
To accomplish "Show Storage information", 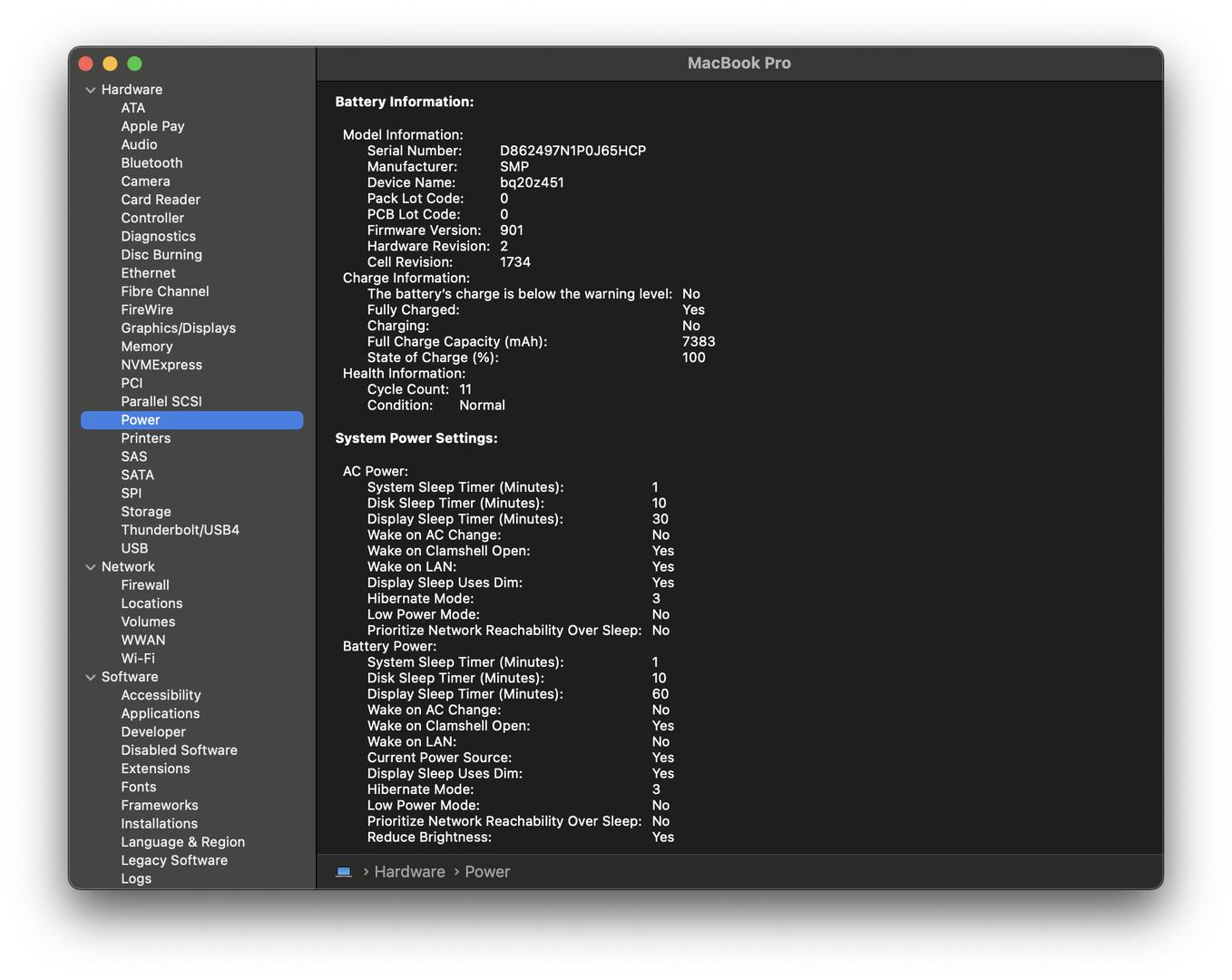I will tap(145, 512).
